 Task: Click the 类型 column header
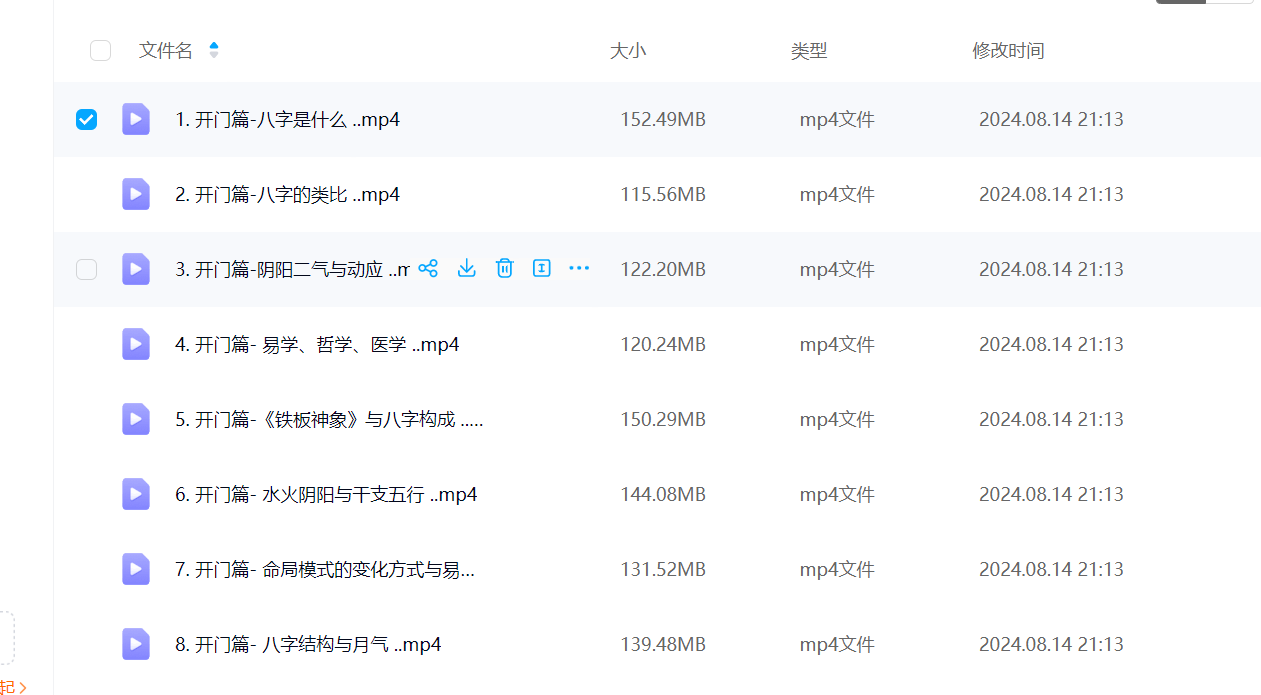(x=808, y=51)
